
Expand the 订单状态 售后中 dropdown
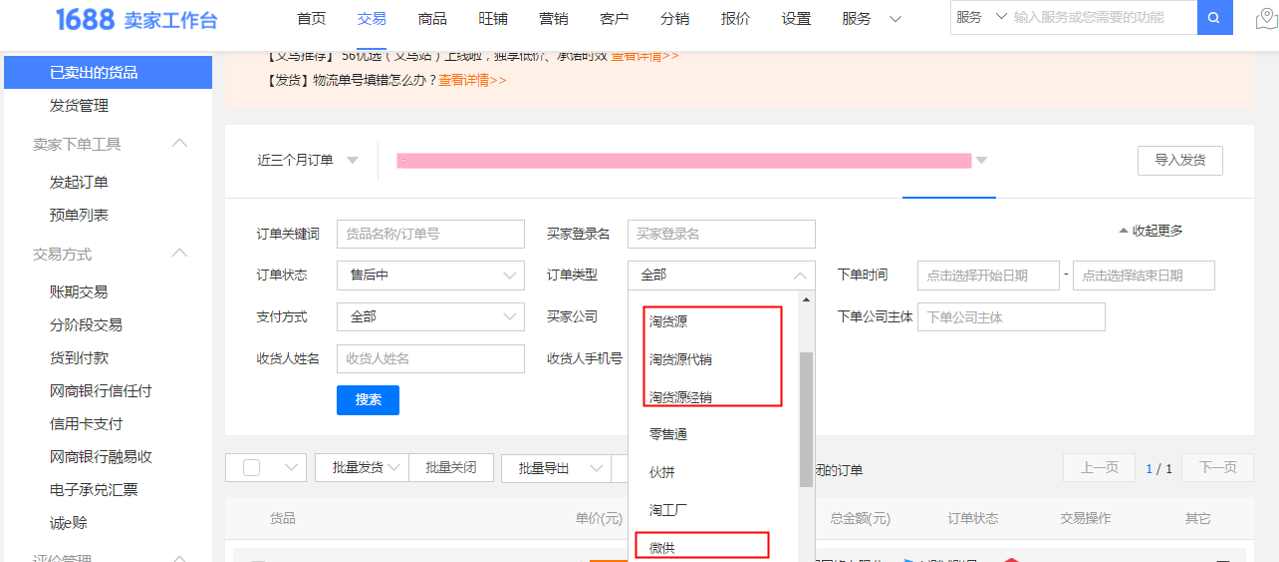point(430,275)
